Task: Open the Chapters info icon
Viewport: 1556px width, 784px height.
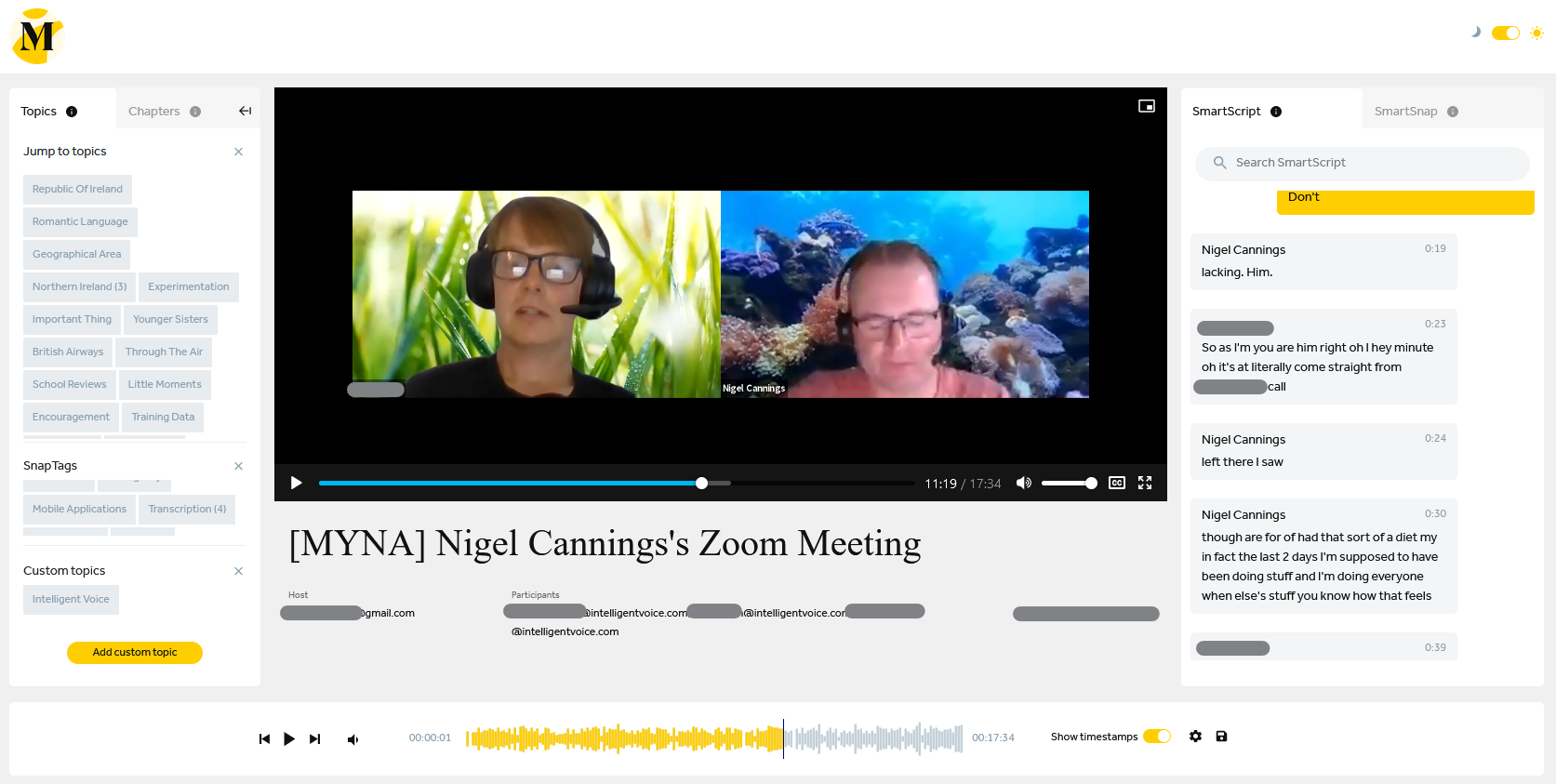Action: pos(195,112)
